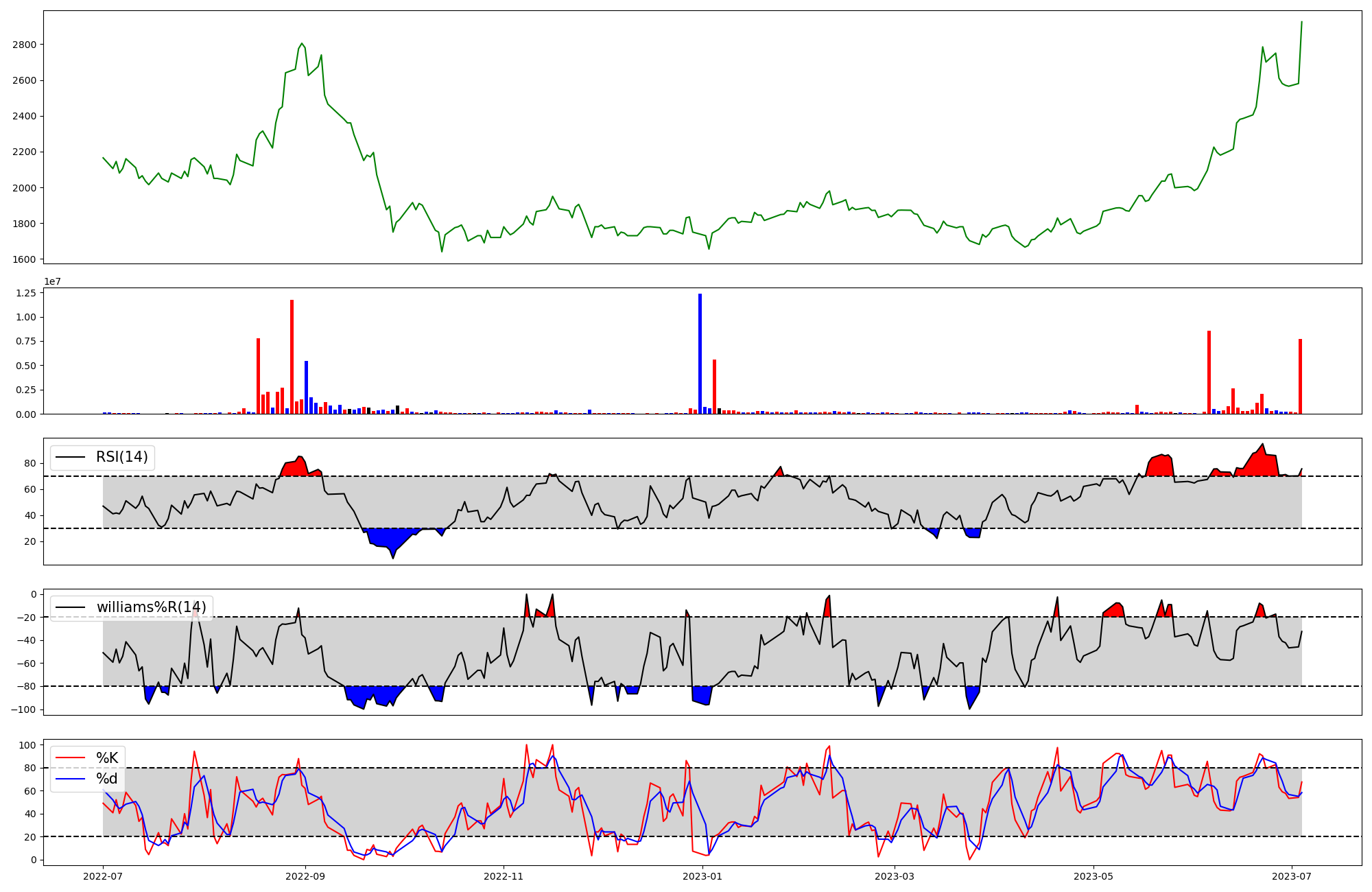Click red line swatch beside %K
The height and width of the screenshot is (892, 1372).
pyautogui.click(x=70, y=758)
